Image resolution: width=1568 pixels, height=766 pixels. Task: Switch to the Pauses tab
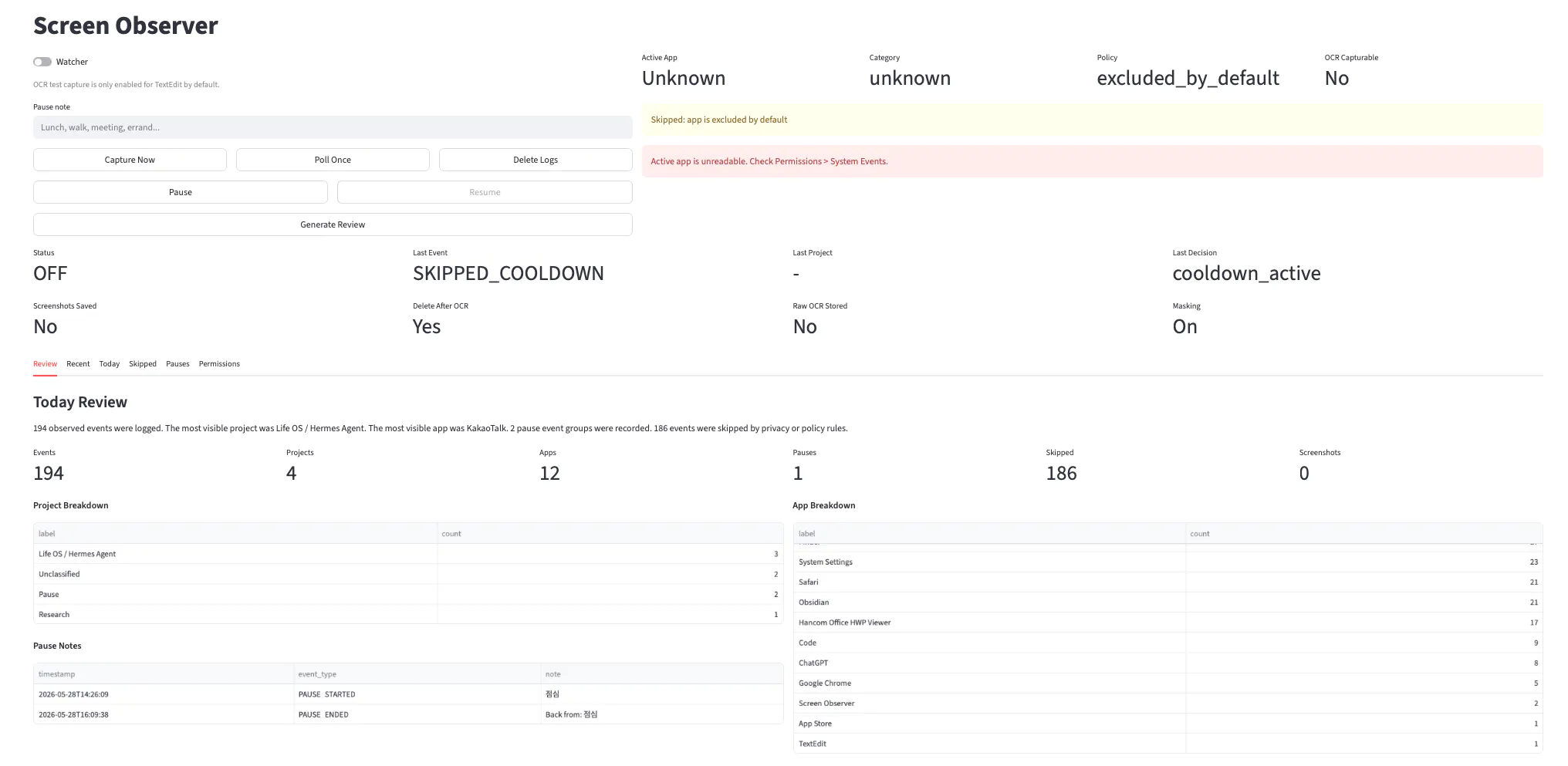point(177,364)
